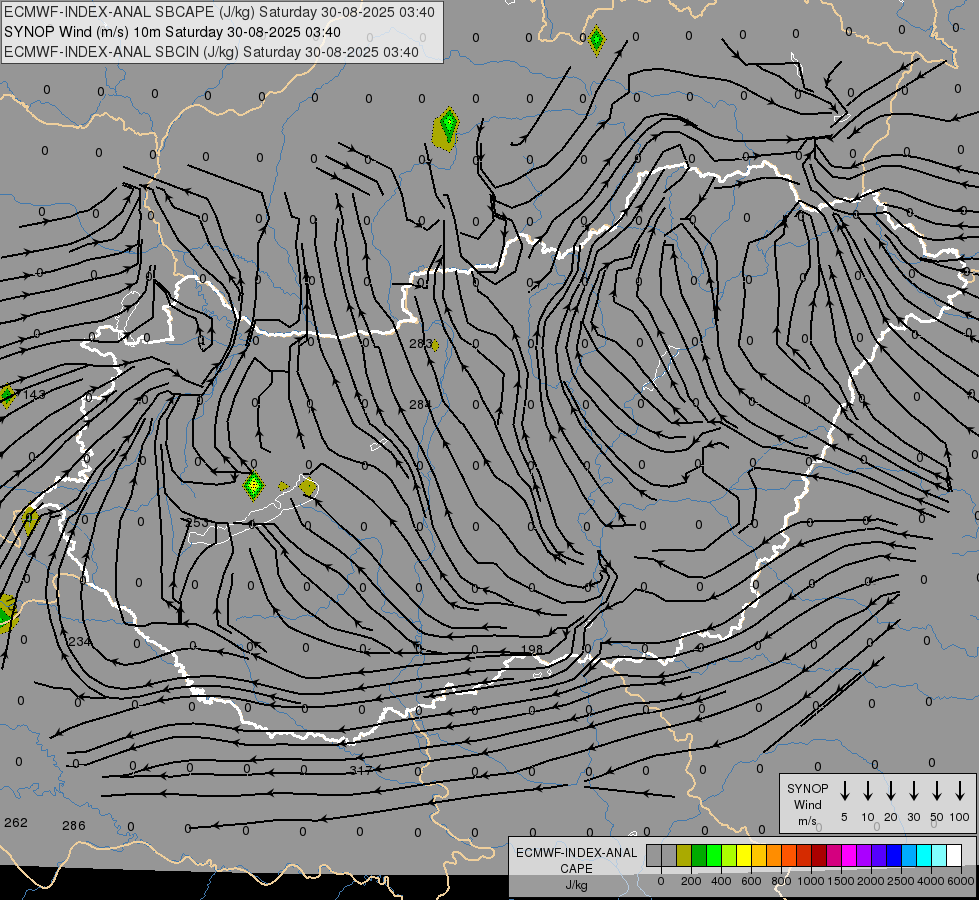Click the wind legend arrow above 30
The width and height of the screenshot is (979, 900).
click(913, 791)
